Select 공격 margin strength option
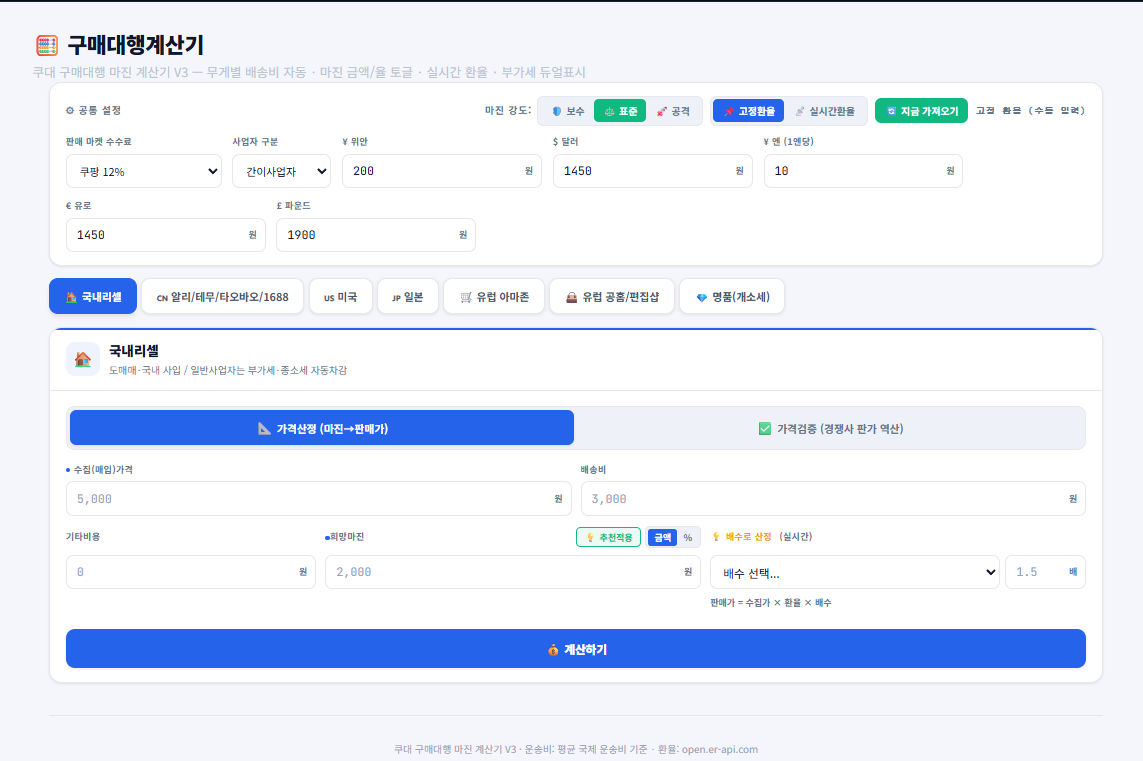 tap(673, 111)
